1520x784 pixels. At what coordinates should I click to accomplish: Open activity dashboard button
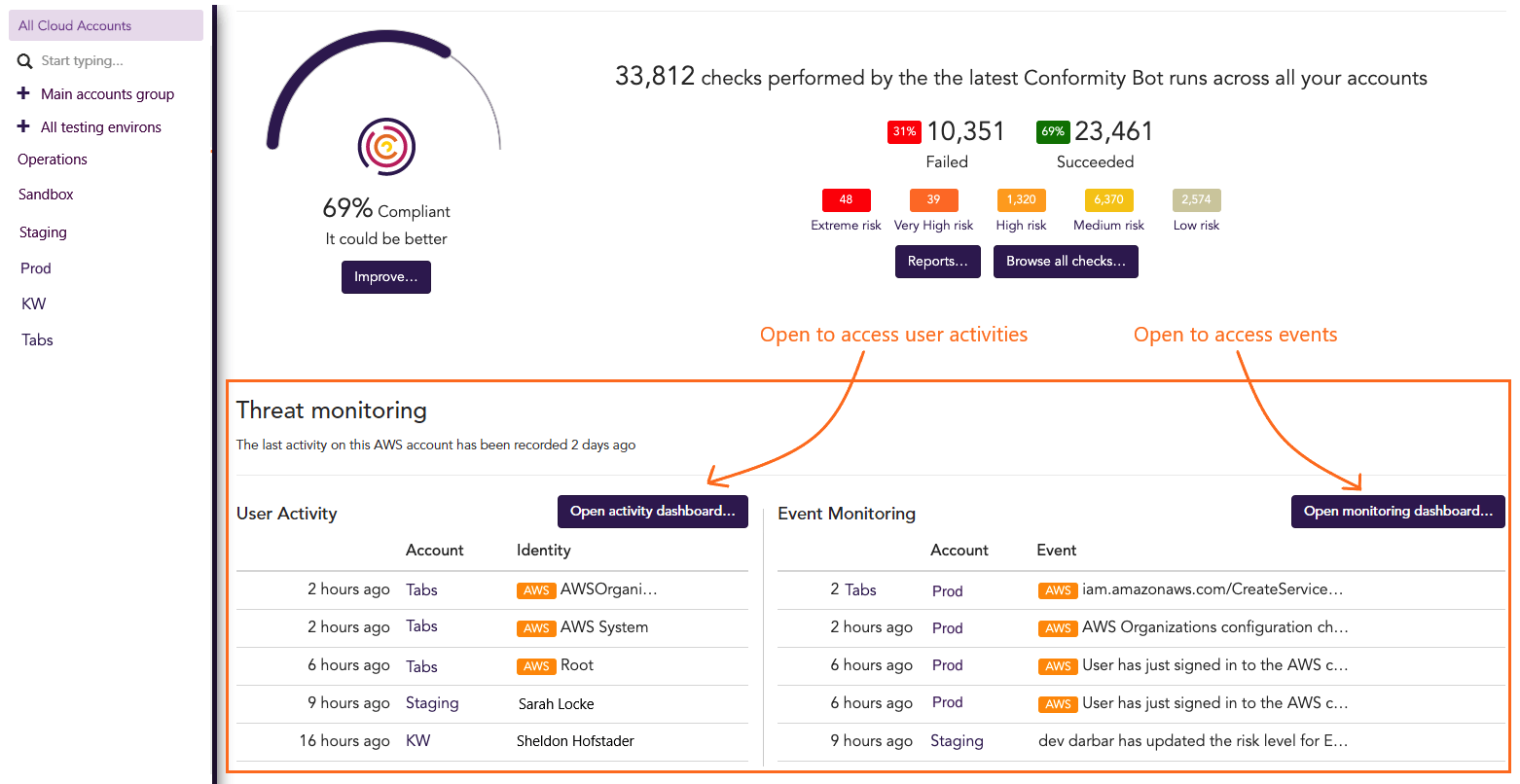[653, 512]
